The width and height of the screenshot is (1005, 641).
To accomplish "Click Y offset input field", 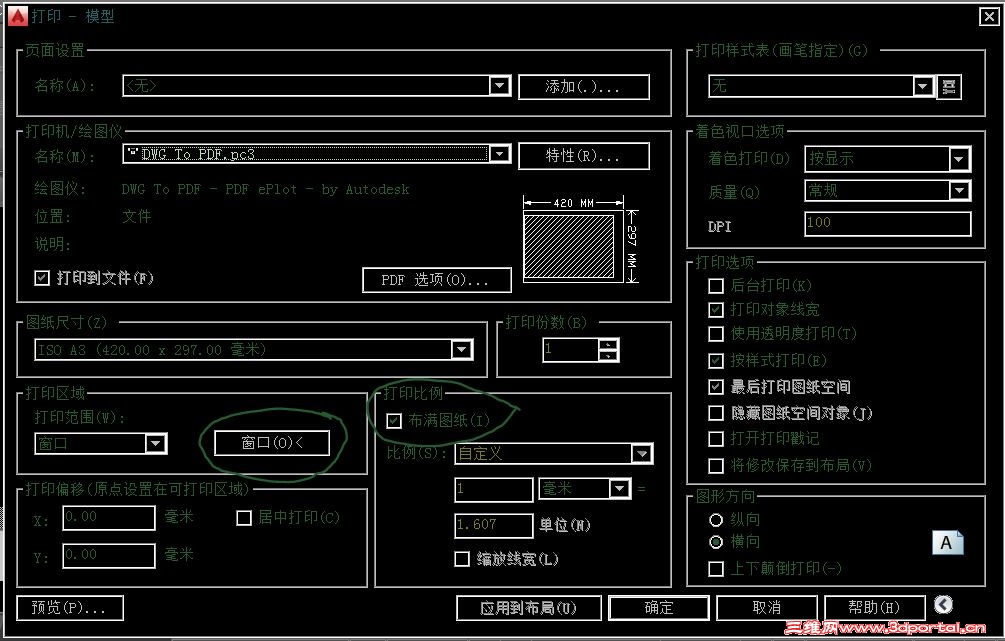I will [x=109, y=556].
